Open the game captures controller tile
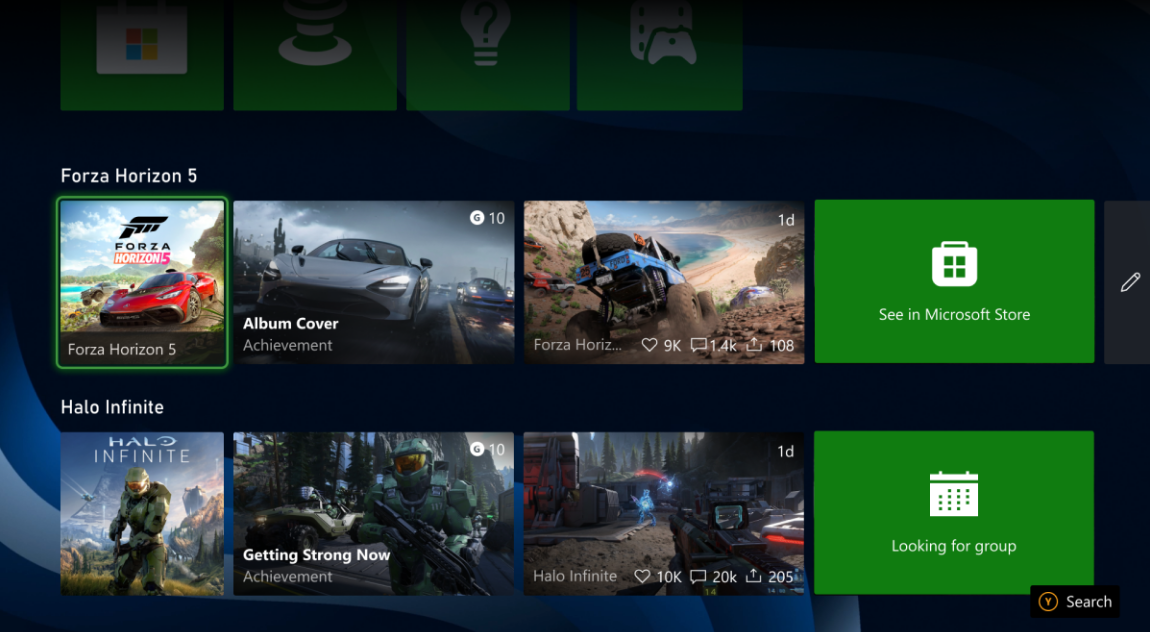1150x632 pixels. click(660, 55)
